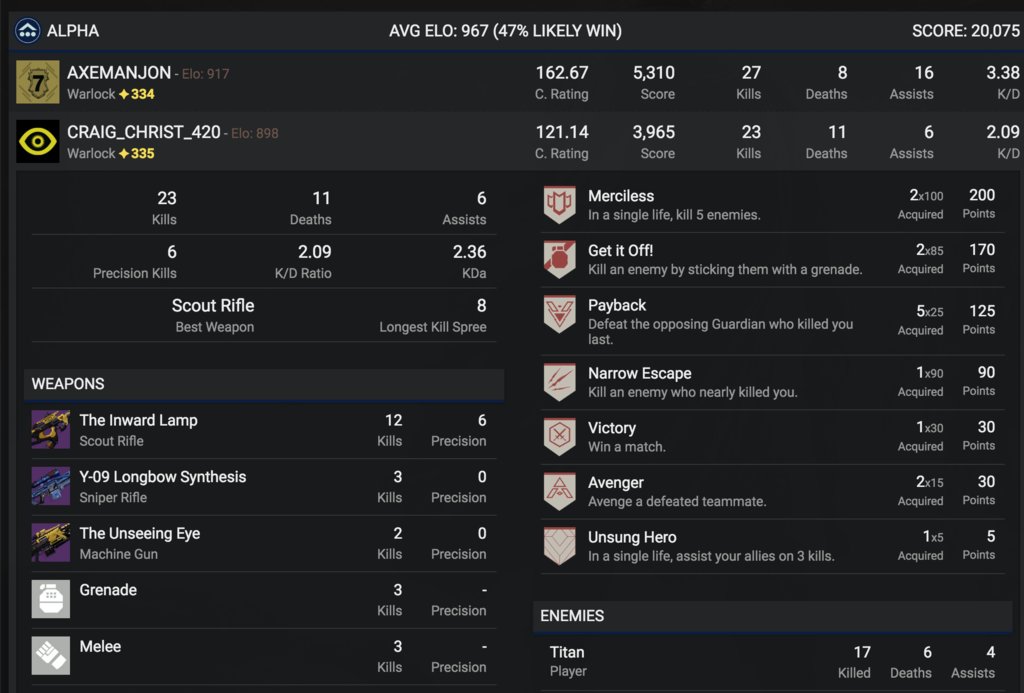This screenshot has height=693, width=1024.
Task: Click the ENEMIES section header
Action: 773,616
